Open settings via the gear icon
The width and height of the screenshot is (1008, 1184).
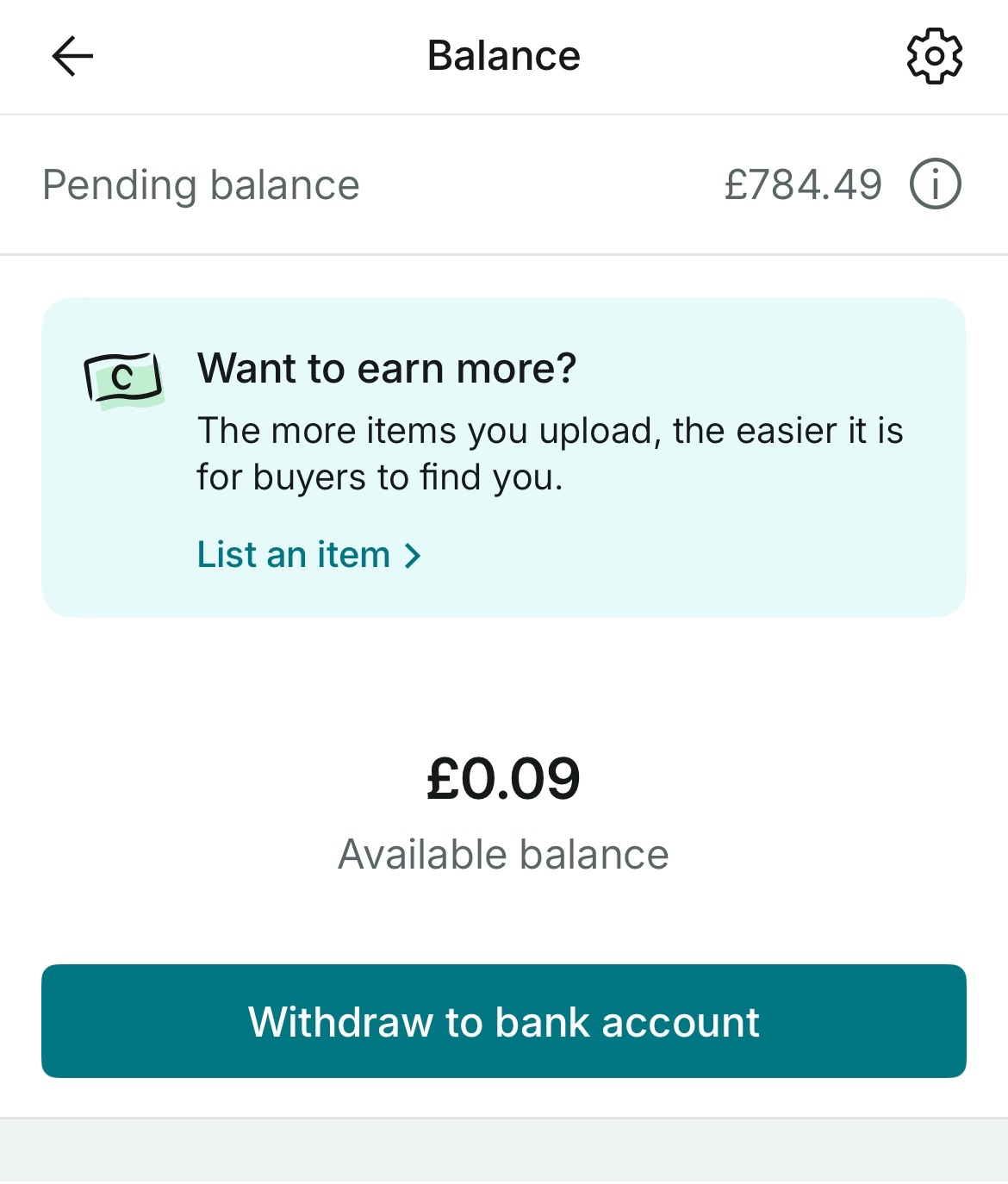(x=934, y=57)
